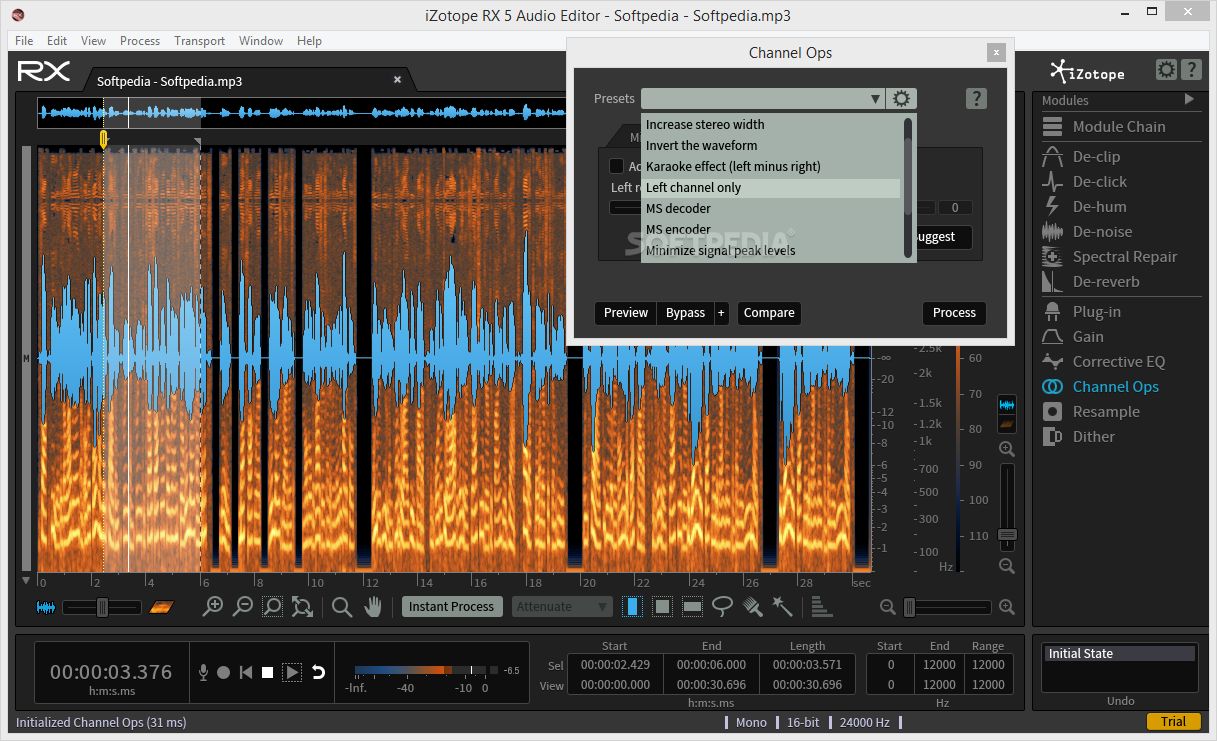The width and height of the screenshot is (1217, 741).
Task: Choose 'MS decoder' preset
Action: (x=771, y=209)
